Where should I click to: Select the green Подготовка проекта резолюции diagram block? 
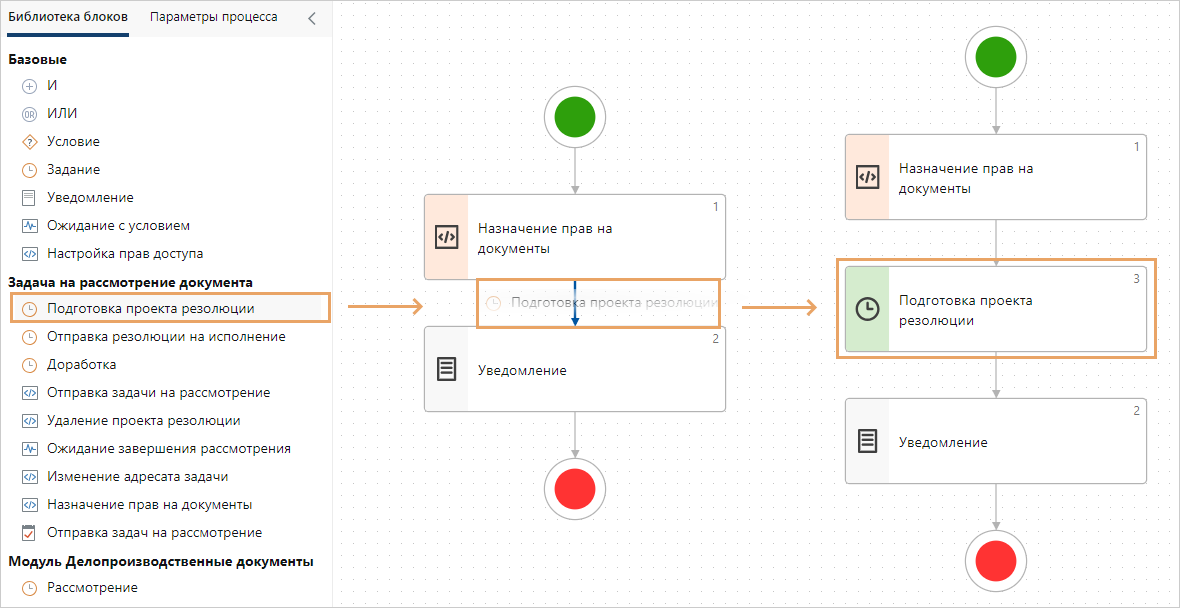pyautogui.click(x=995, y=309)
